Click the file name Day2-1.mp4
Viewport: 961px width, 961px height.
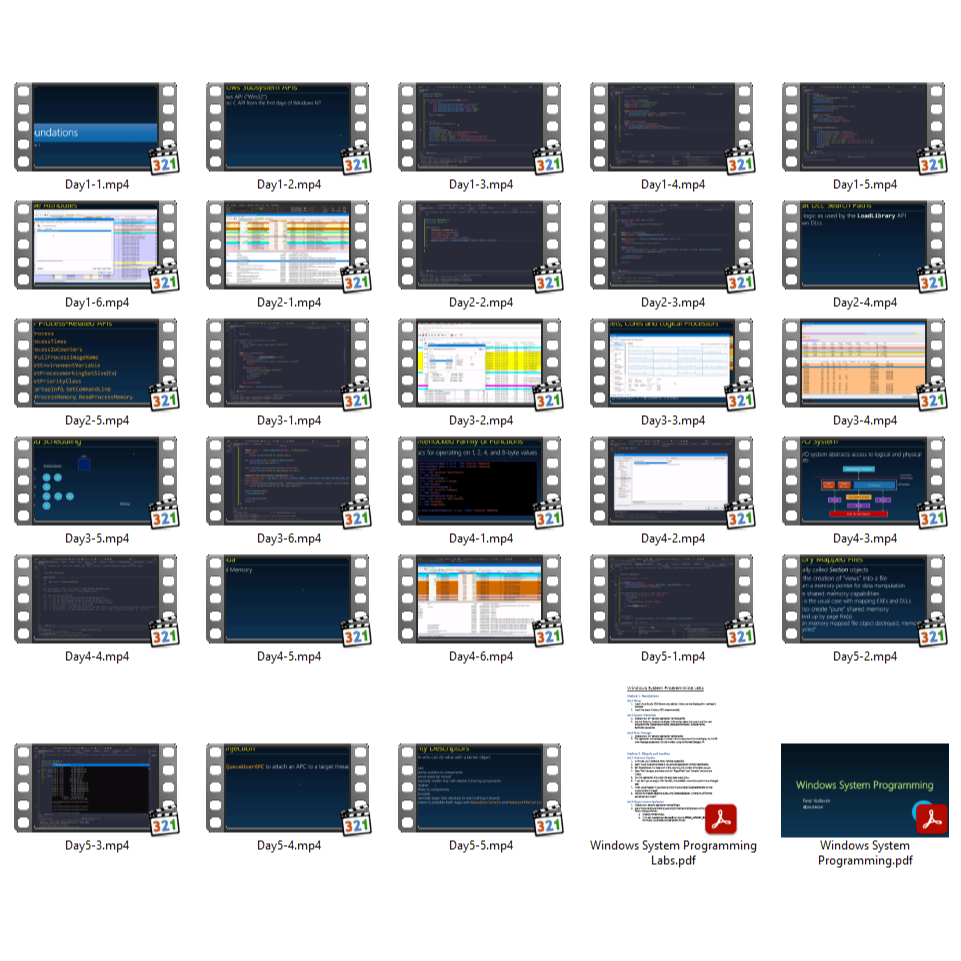[289, 302]
